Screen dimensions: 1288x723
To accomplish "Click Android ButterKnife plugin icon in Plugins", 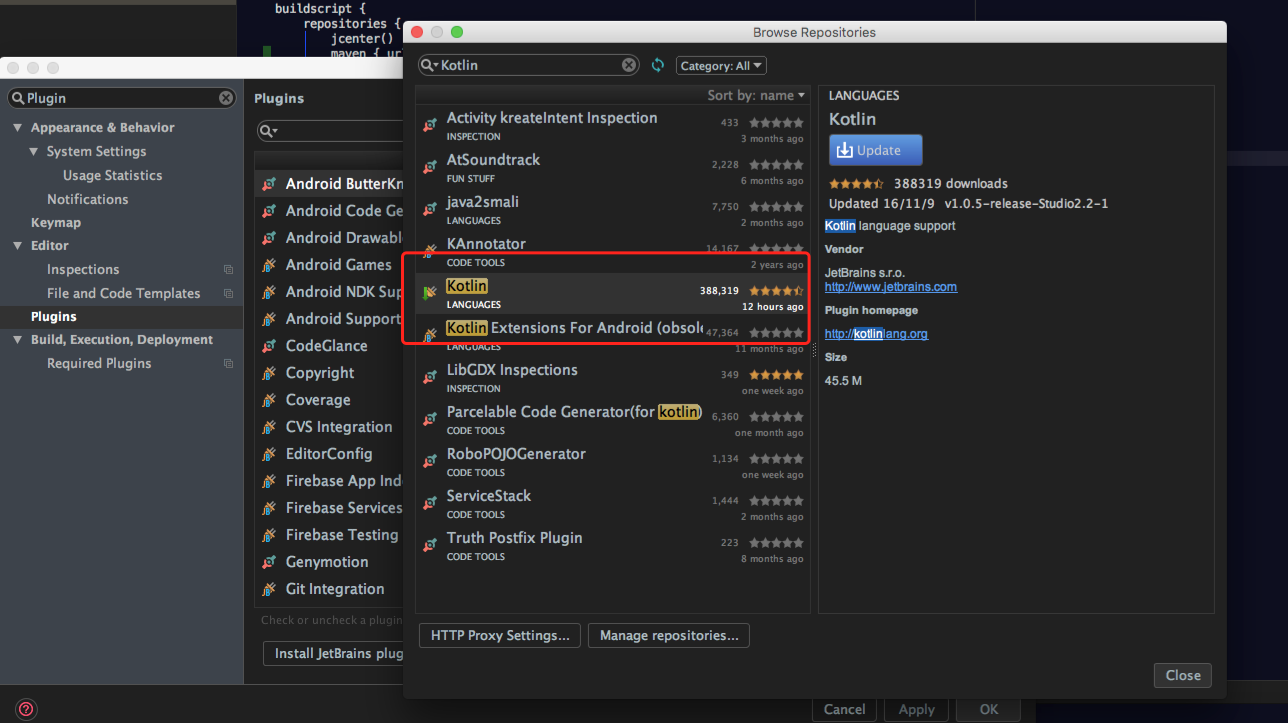I will coord(268,184).
